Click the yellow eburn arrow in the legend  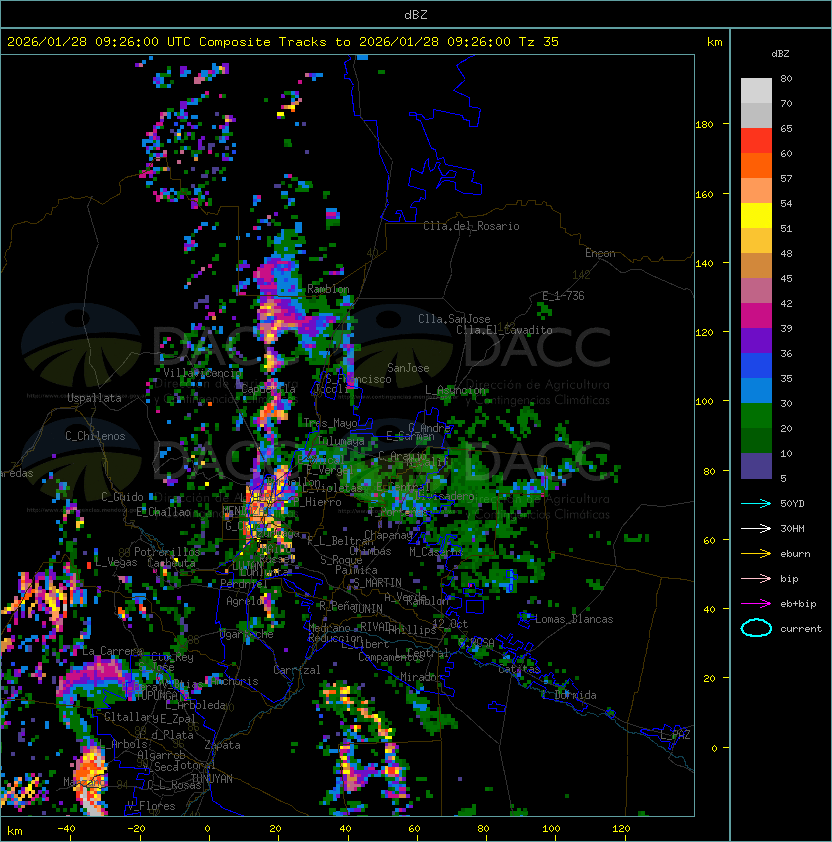click(x=756, y=554)
